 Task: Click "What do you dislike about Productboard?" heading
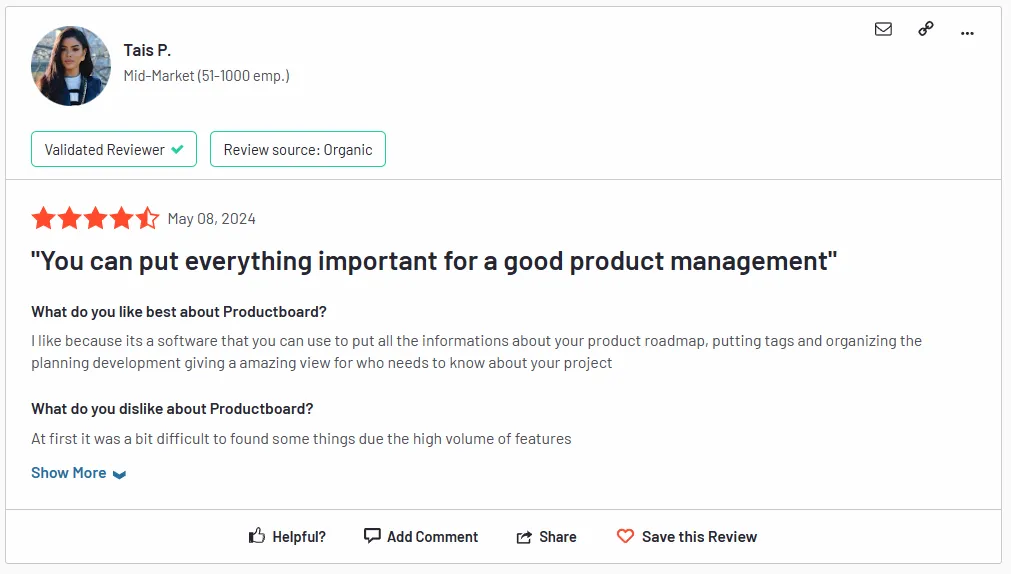(x=172, y=409)
